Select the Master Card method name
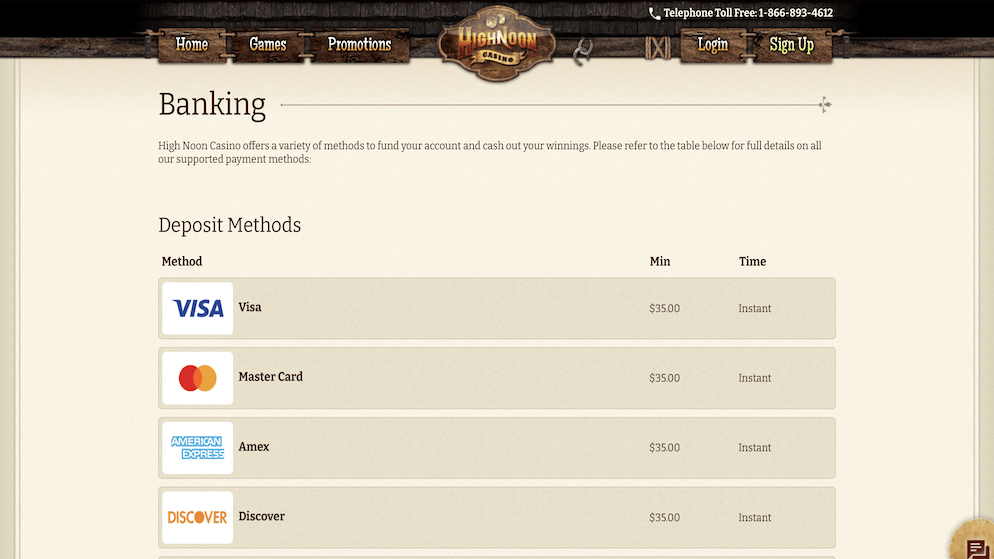The image size is (994, 559). pyautogui.click(x=271, y=377)
